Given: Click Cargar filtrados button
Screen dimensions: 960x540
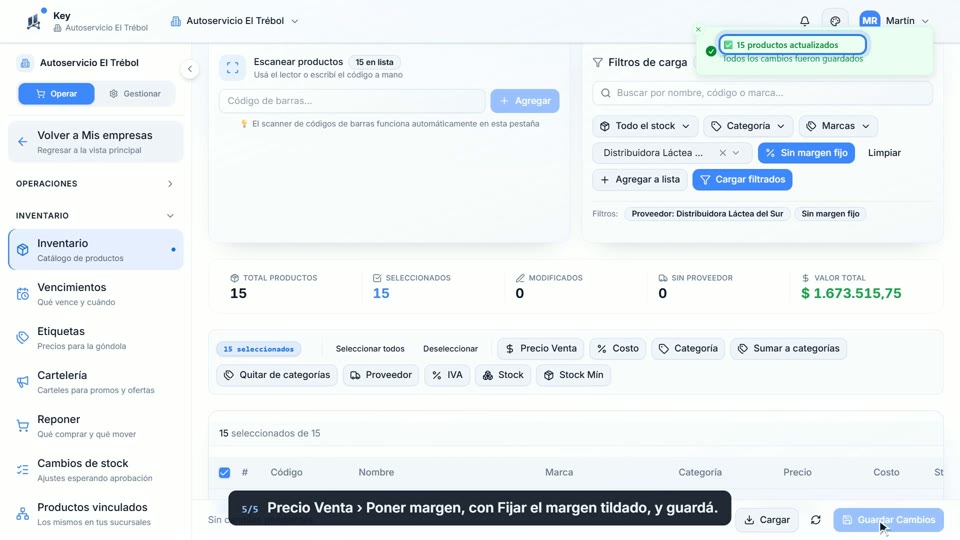Looking at the screenshot, I should [x=742, y=179].
